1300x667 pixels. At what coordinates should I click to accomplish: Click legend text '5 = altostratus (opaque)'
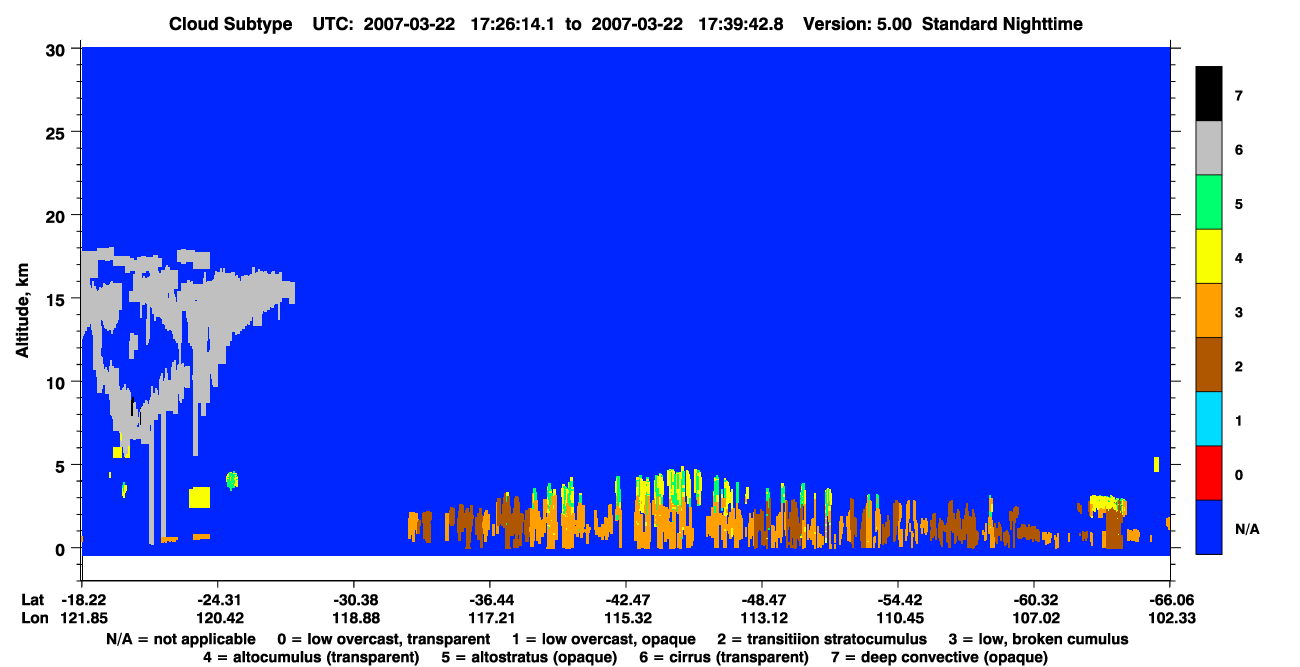pyautogui.click(x=530, y=657)
